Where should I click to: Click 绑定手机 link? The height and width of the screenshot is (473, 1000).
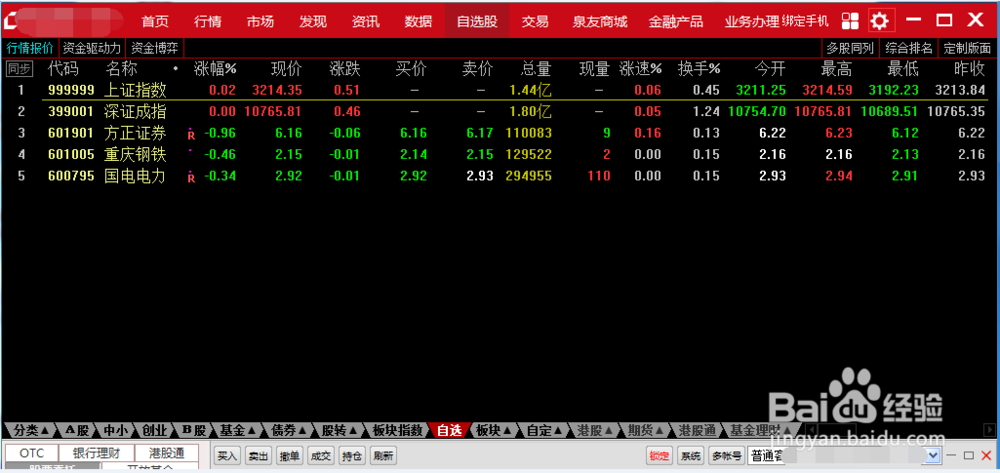[x=805, y=21]
